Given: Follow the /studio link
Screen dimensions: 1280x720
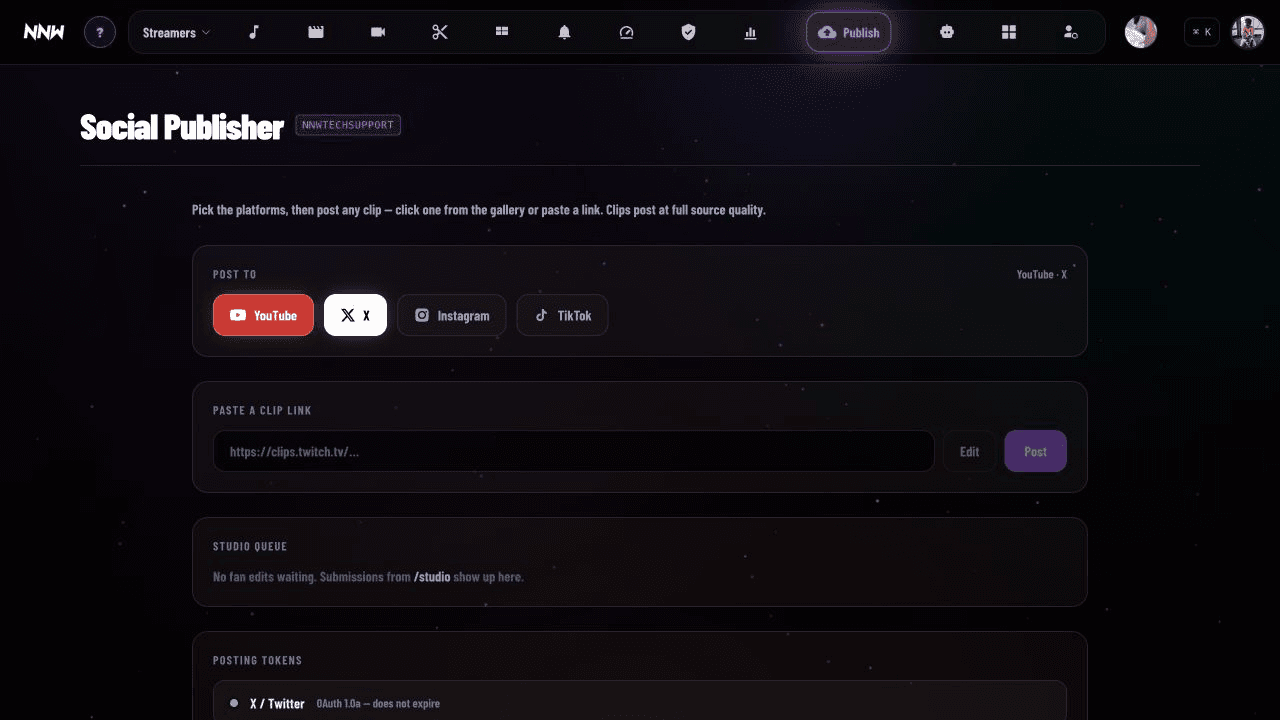Looking at the screenshot, I should tap(432, 577).
